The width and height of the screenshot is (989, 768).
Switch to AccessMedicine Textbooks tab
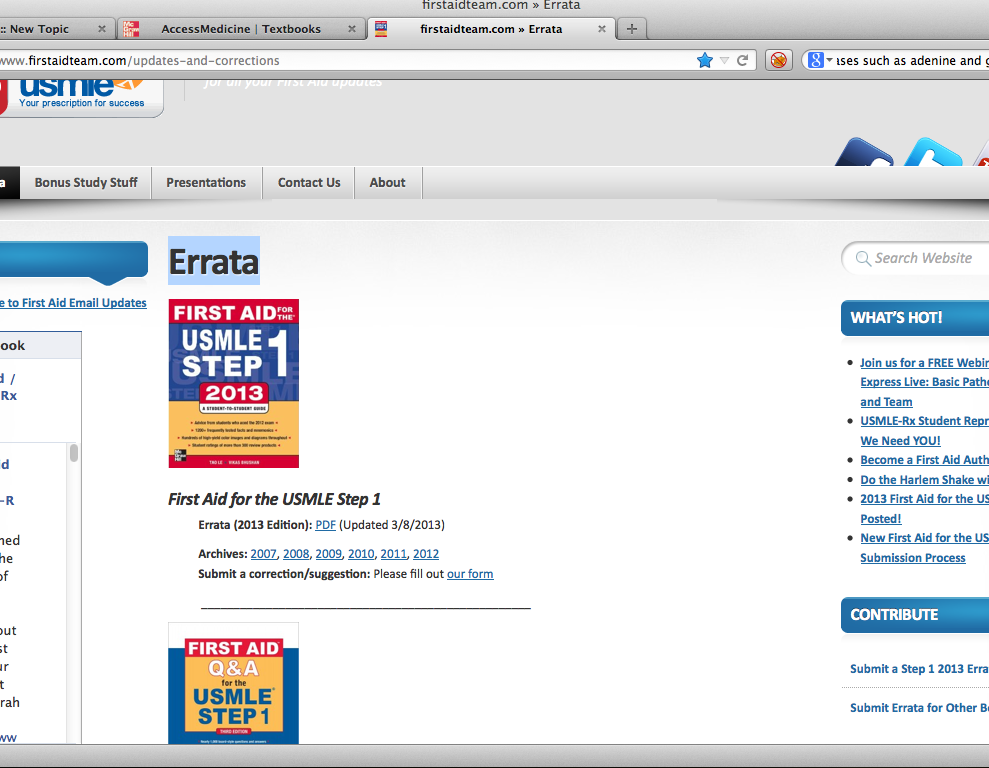click(241, 28)
